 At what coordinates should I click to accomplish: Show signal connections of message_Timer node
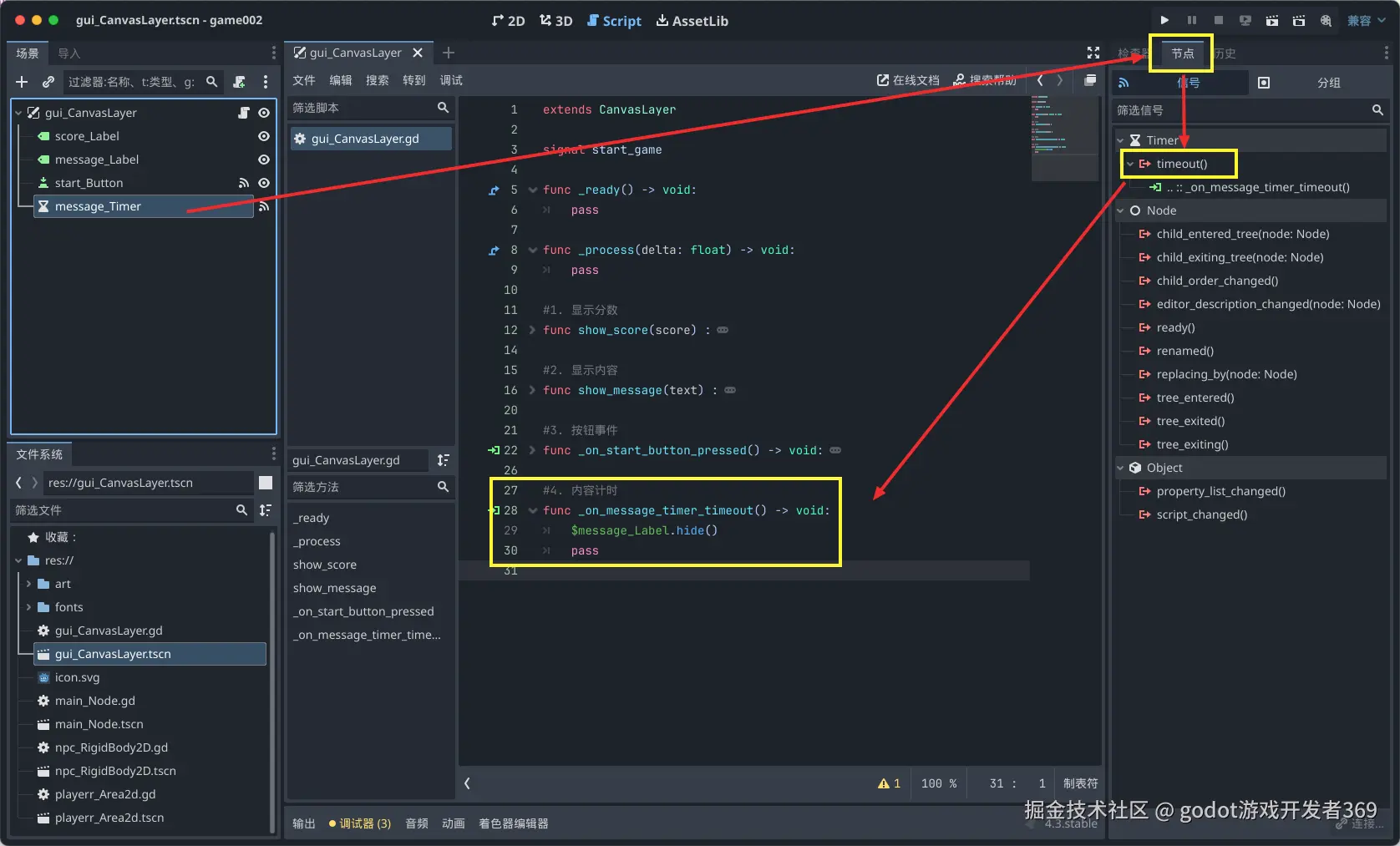click(264, 206)
